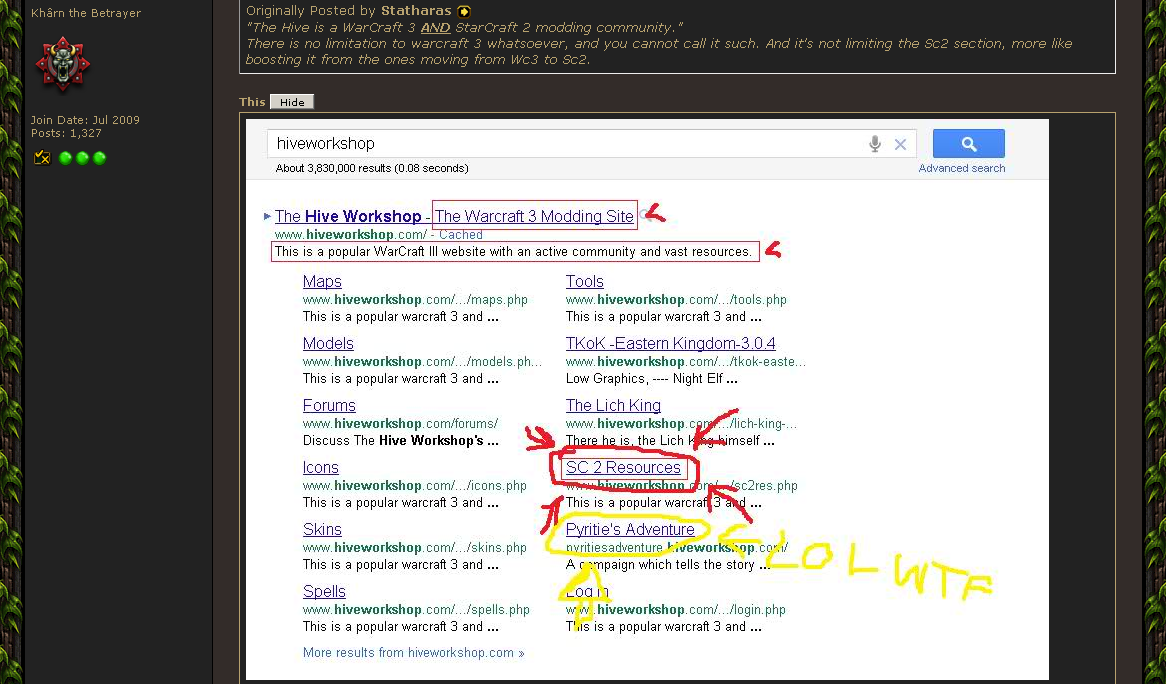The image size is (1166, 684).
Task: Expand the blue triangle before Hive Workshop result
Action: tap(267, 216)
